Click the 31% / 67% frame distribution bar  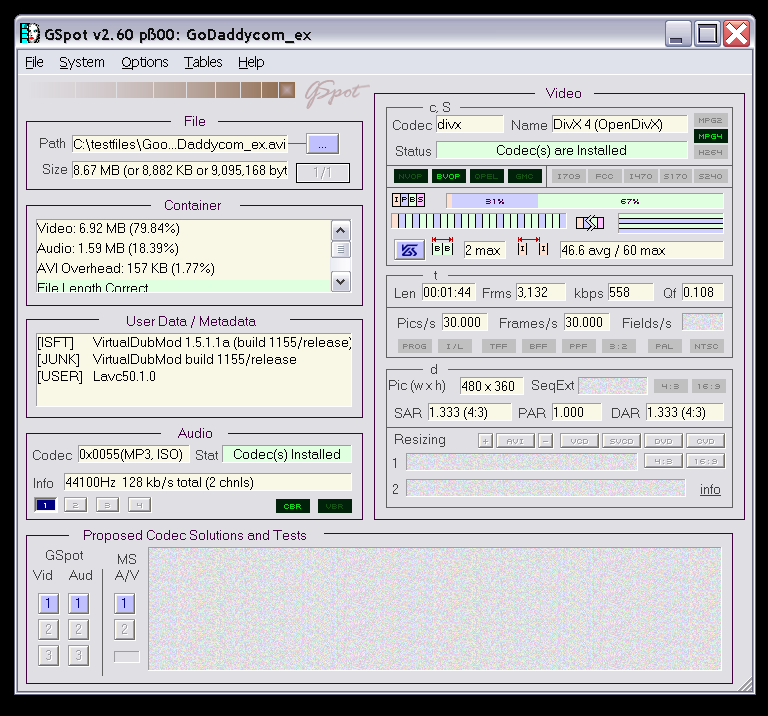coord(585,201)
